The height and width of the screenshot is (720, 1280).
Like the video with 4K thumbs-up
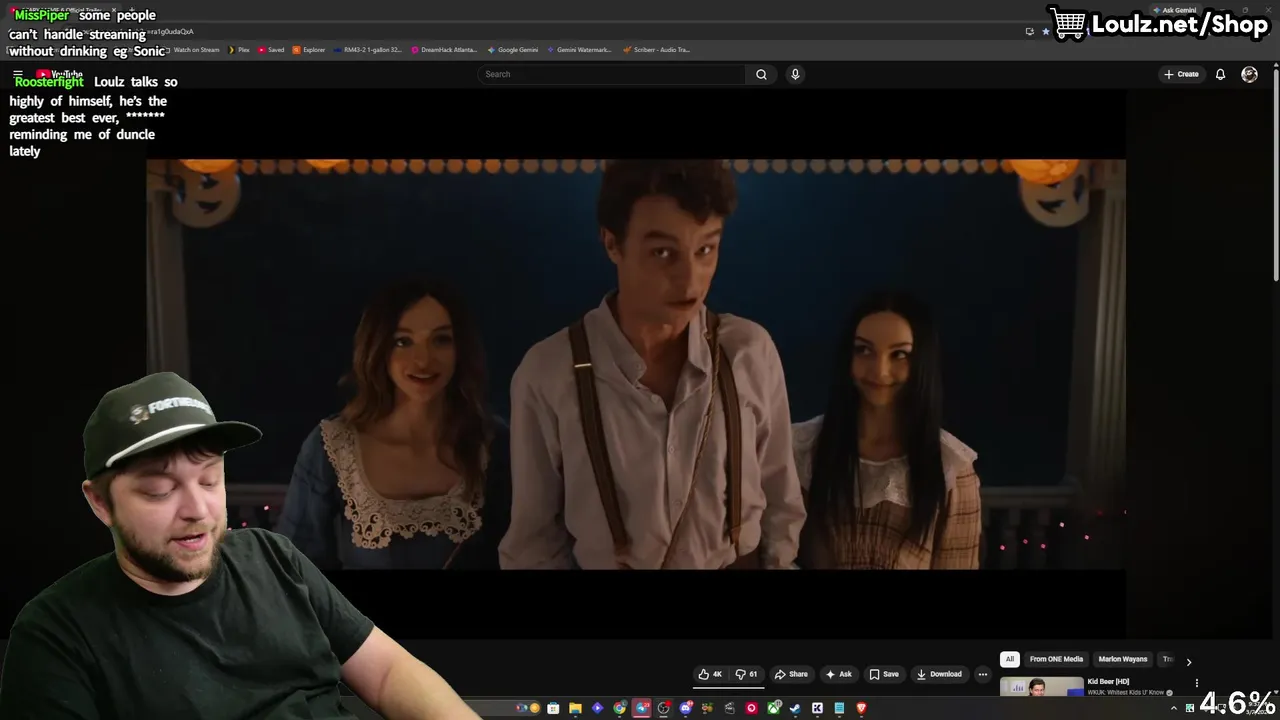(711, 674)
